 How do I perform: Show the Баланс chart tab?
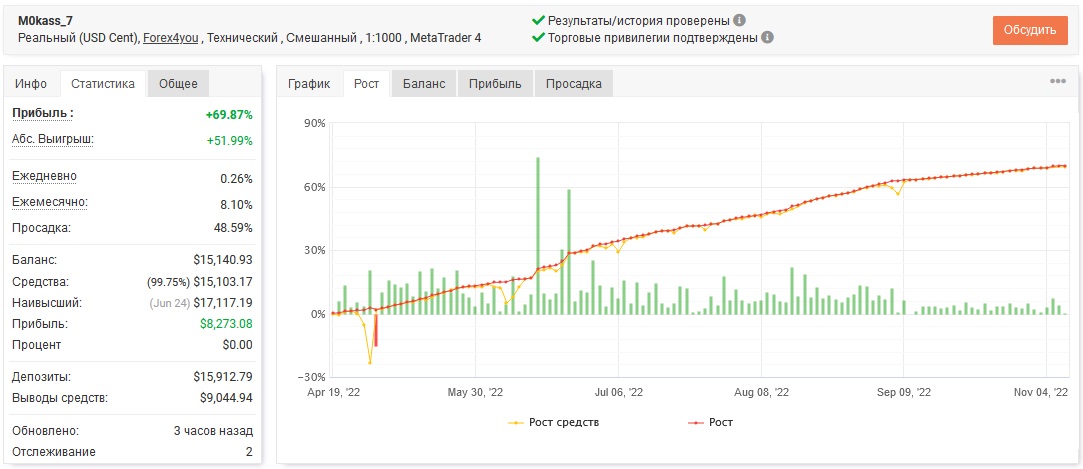coord(424,84)
